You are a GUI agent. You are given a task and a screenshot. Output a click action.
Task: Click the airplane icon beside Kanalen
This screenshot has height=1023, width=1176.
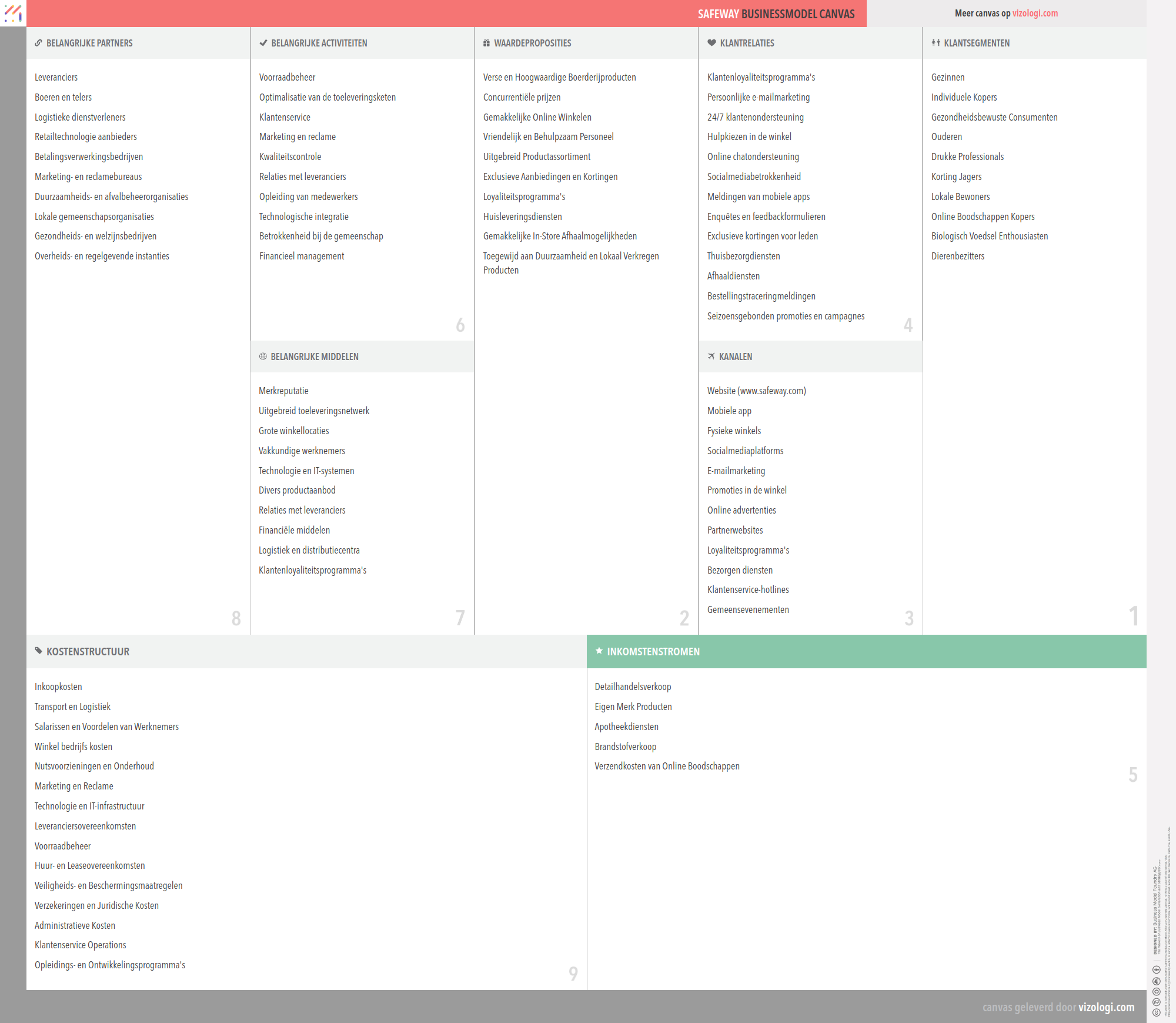711,356
